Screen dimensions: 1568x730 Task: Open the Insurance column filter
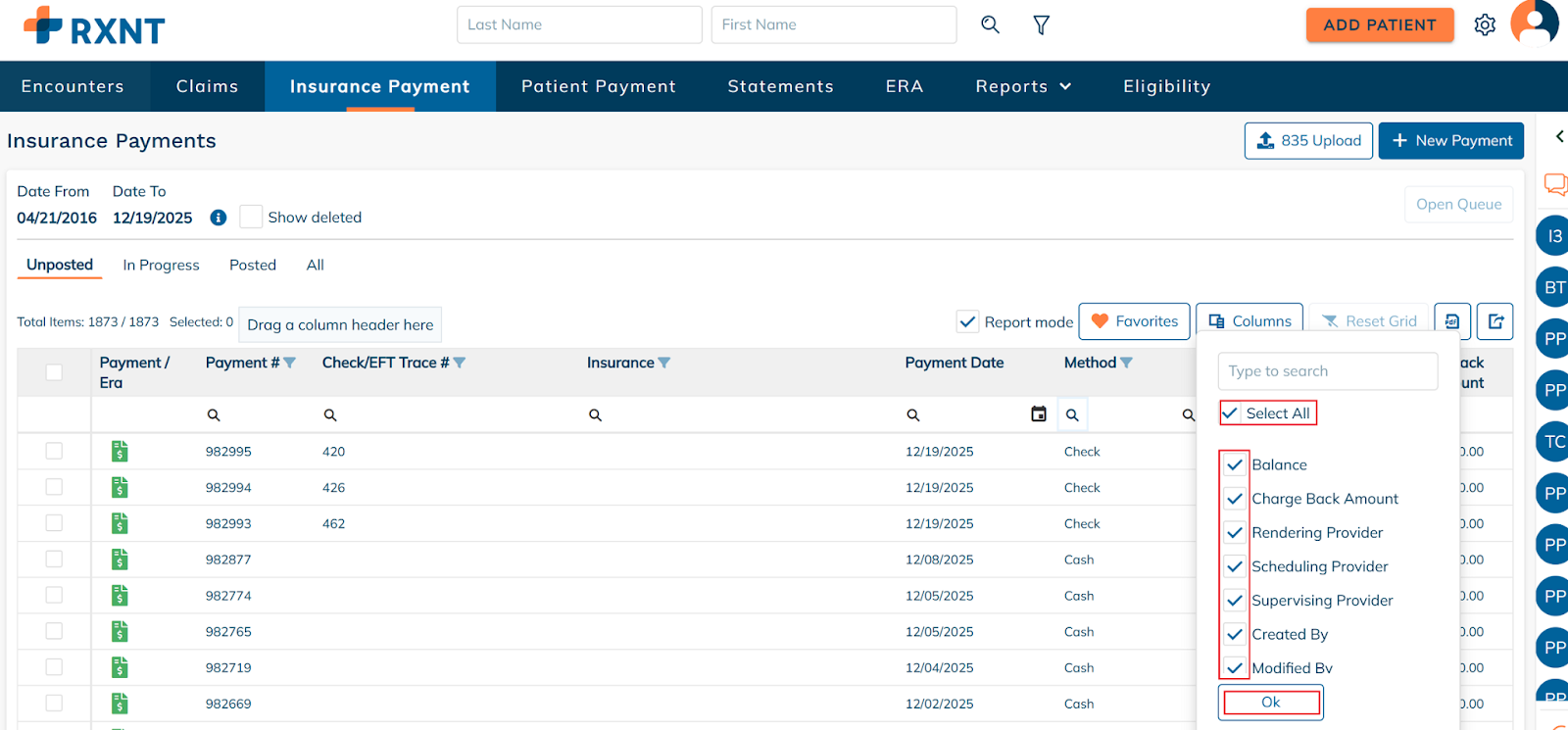tap(664, 363)
